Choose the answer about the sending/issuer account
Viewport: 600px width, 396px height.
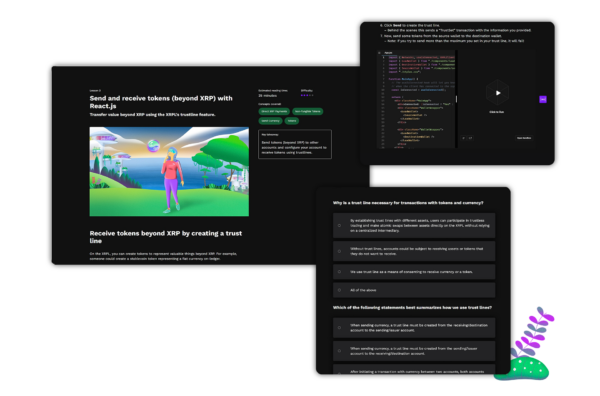pyautogui.click(x=339, y=351)
